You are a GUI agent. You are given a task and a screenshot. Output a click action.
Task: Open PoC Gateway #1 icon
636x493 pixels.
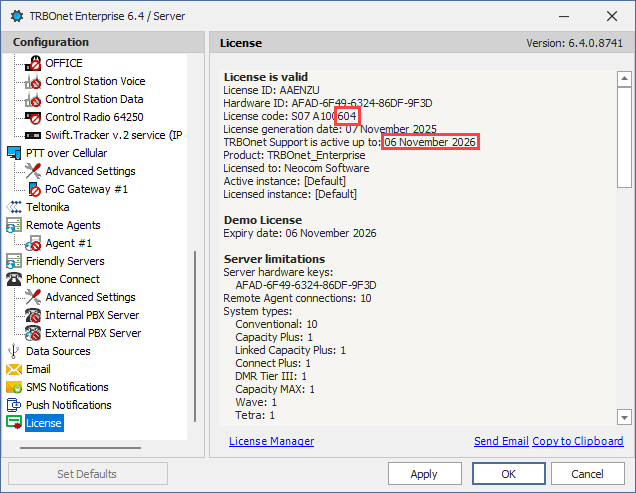point(33,189)
